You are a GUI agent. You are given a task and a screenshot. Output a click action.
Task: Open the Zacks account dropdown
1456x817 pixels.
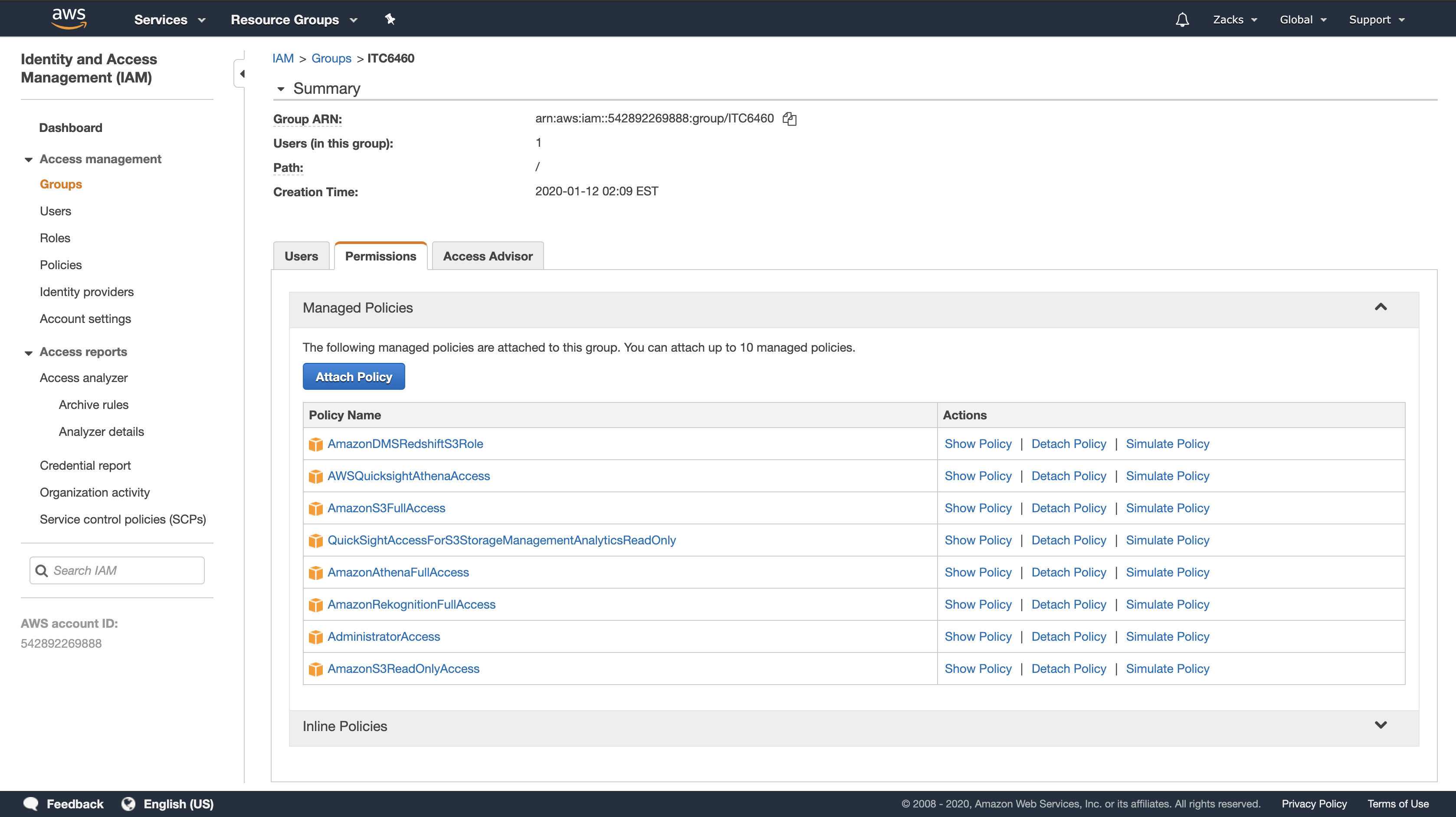pos(1234,20)
